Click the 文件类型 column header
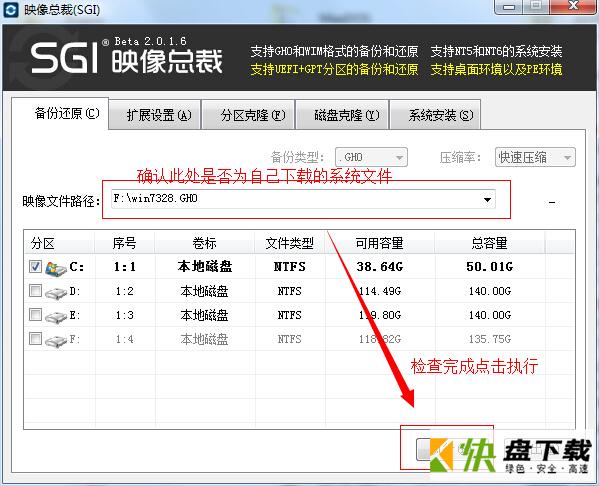The width and height of the screenshot is (599, 486). (x=290, y=243)
